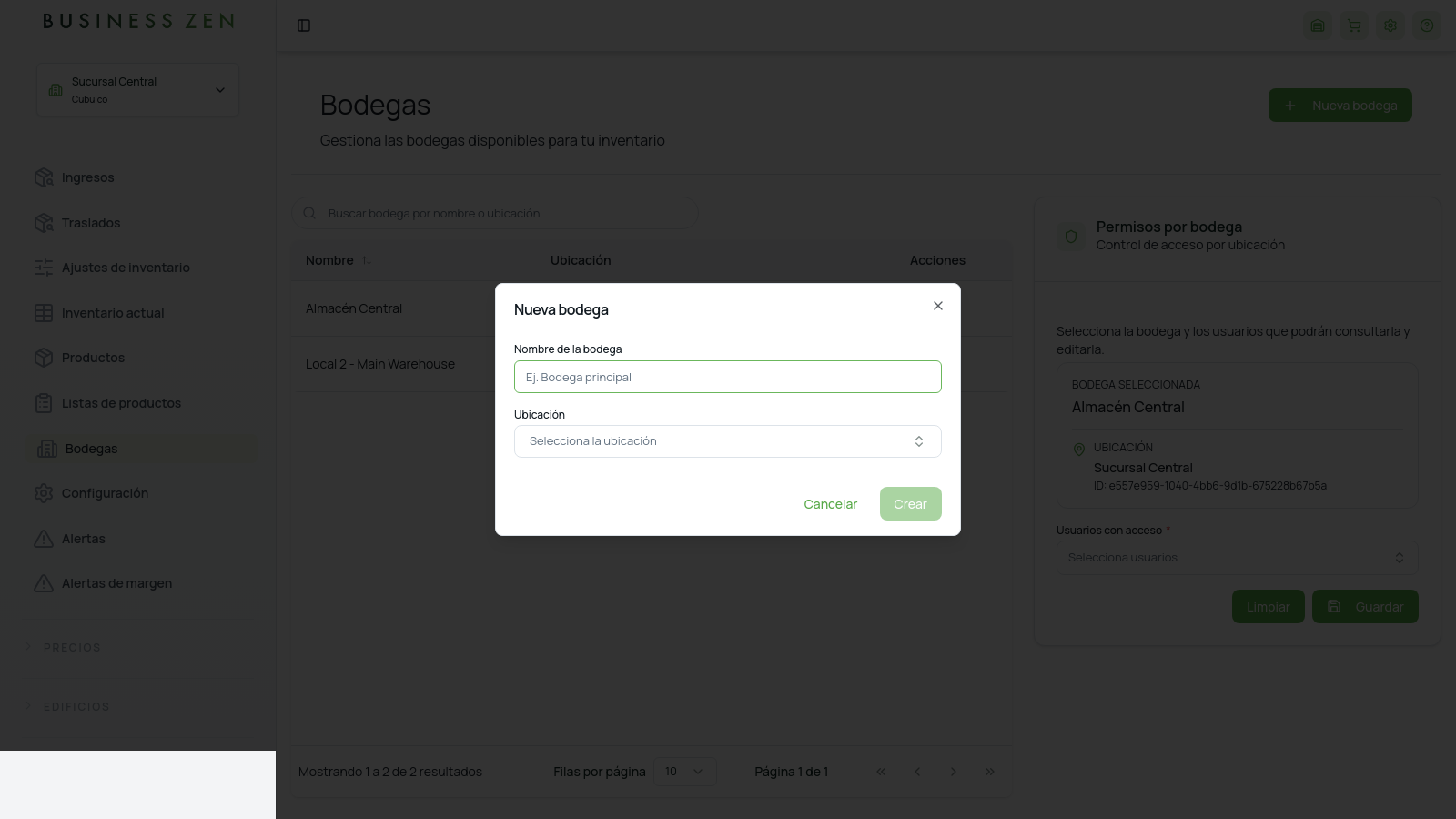Expand the EDIFICIOS section
This screenshot has width=1456, height=819.
[67, 706]
